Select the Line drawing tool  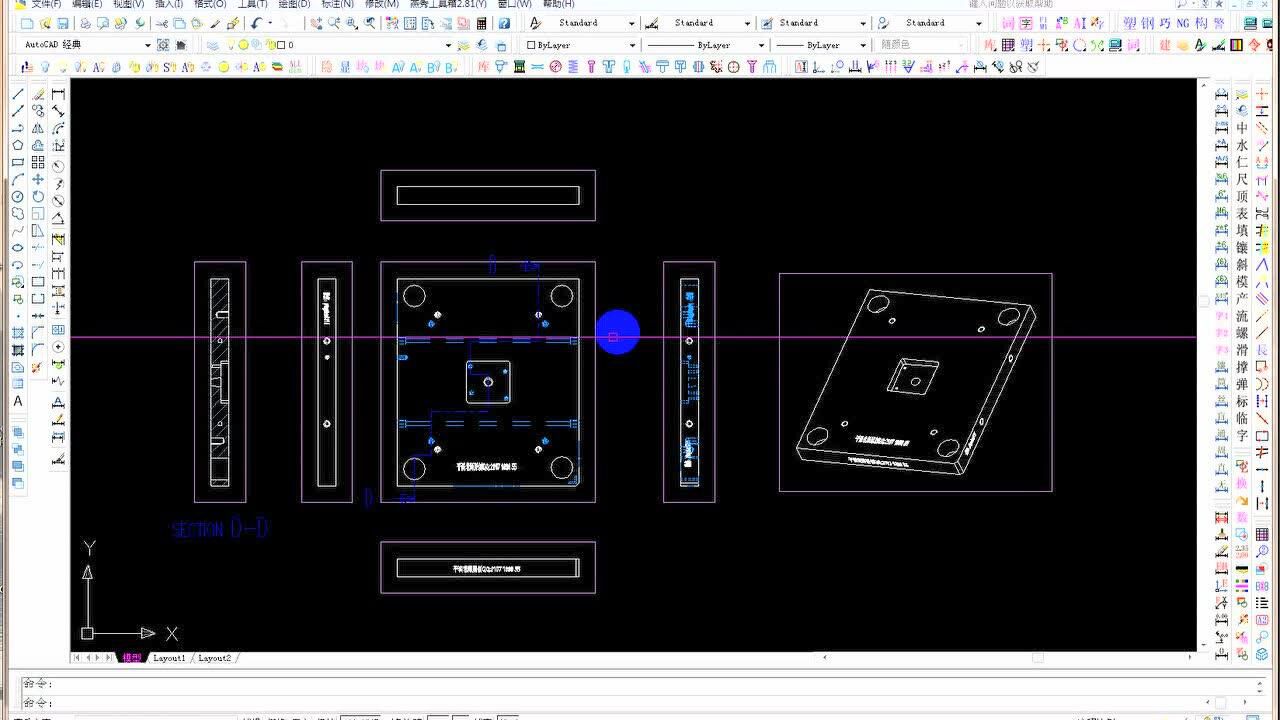(18, 94)
